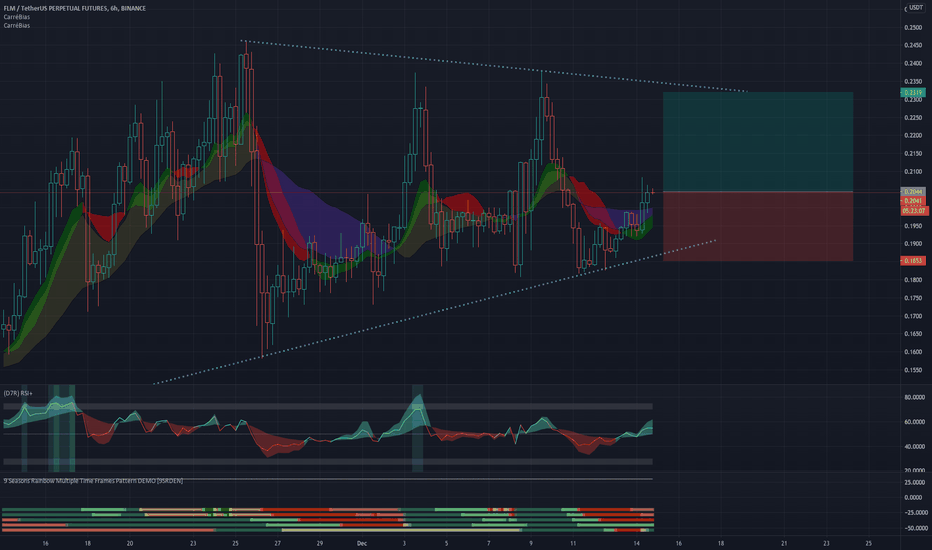Click the 0.1550 price axis label

[x=913, y=370]
